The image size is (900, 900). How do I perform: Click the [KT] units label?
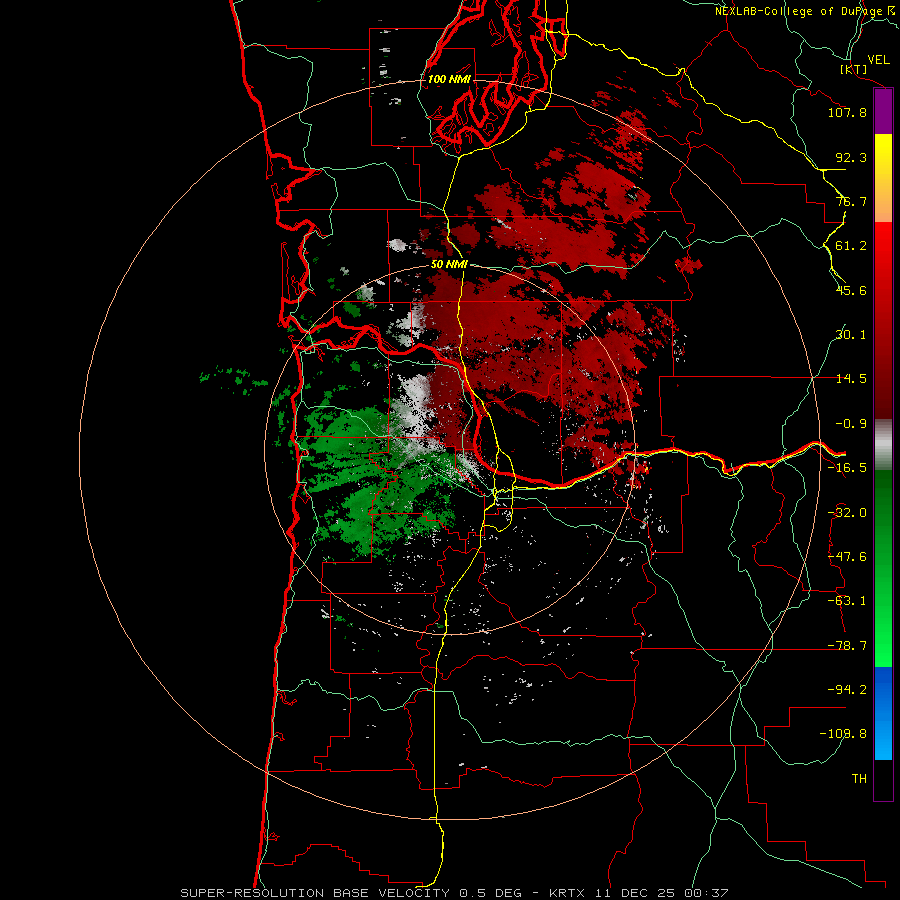tap(854, 70)
